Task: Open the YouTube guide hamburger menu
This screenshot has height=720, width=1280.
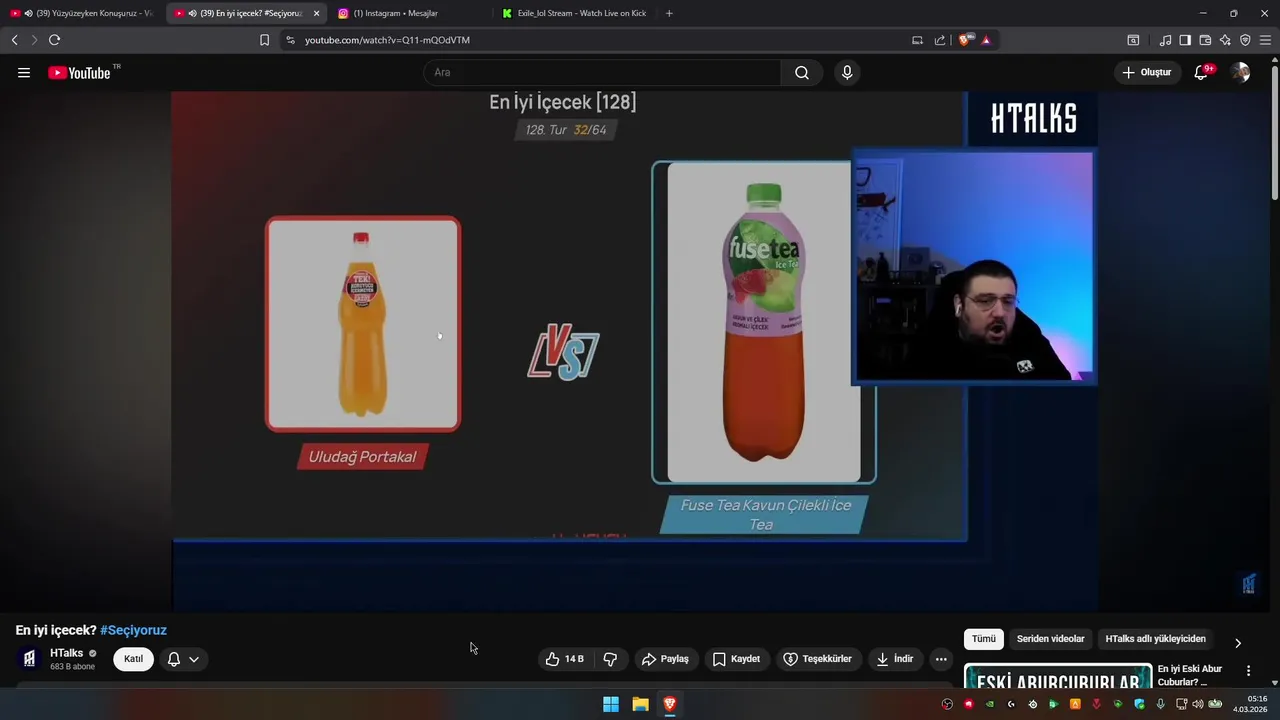Action: 24,72
